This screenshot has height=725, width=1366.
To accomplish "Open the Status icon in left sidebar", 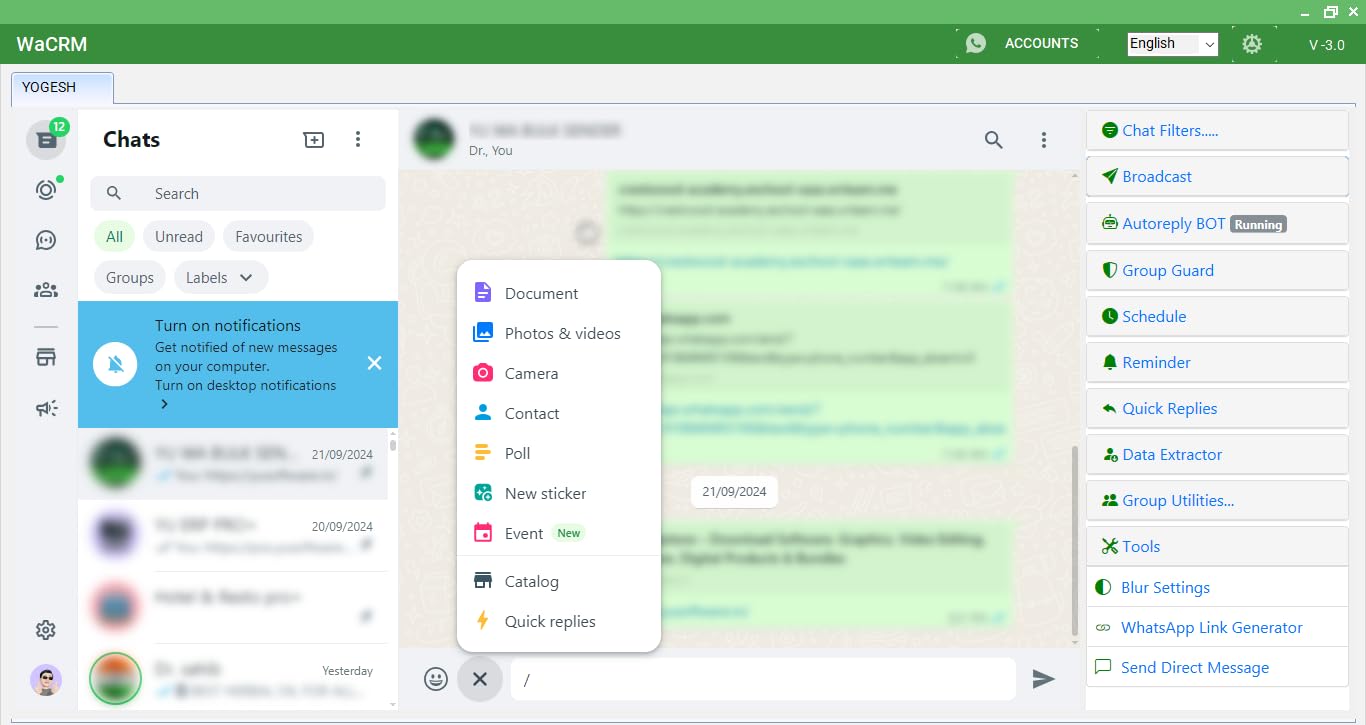I will pyautogui.click(x=46, y=190).
